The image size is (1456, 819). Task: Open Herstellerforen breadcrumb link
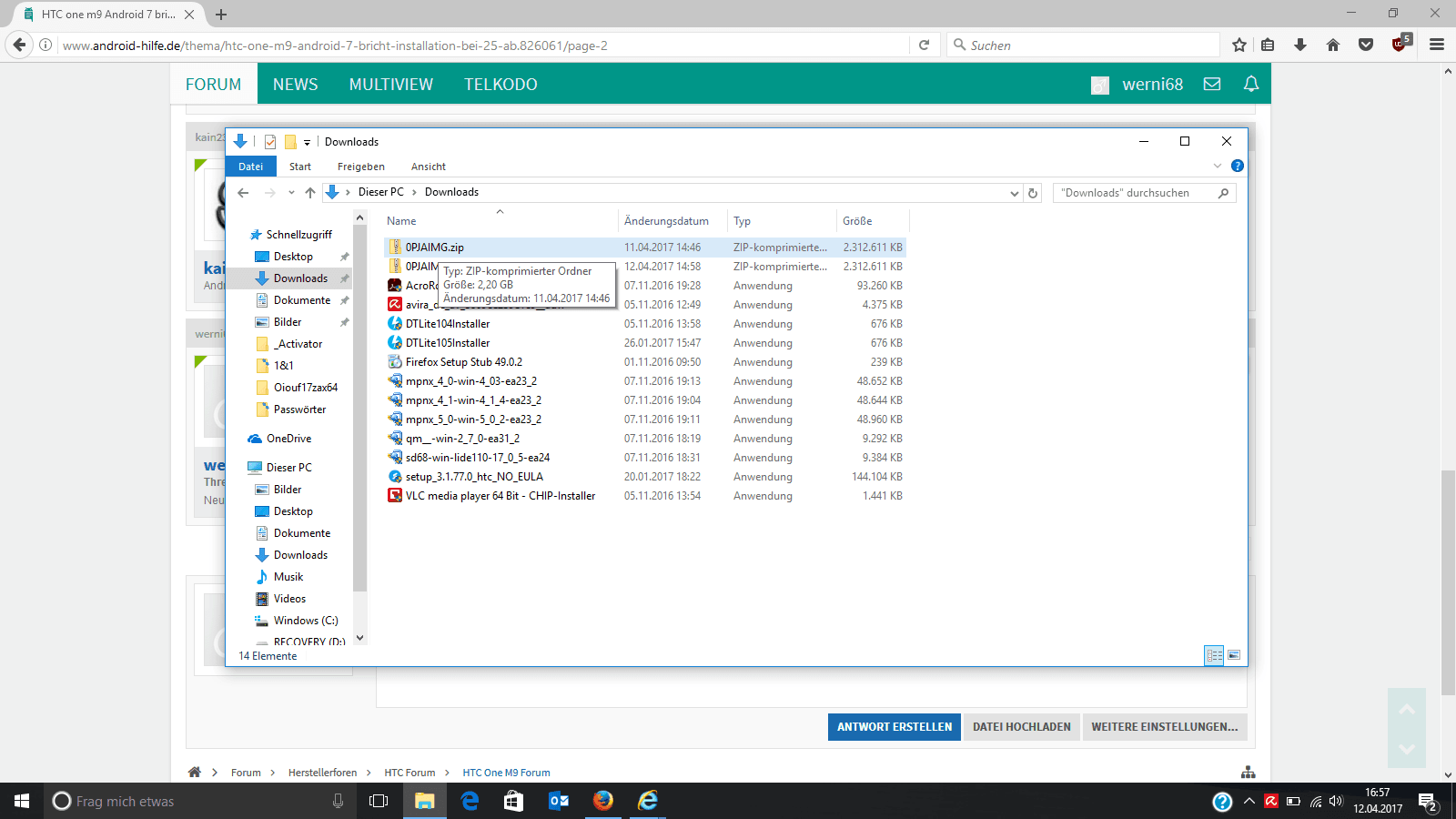click(323, 773)
